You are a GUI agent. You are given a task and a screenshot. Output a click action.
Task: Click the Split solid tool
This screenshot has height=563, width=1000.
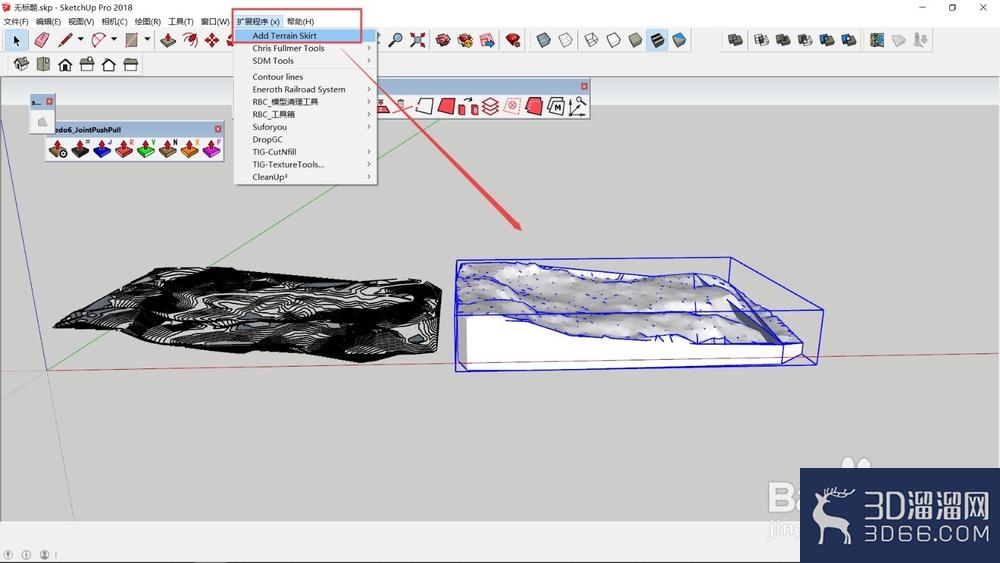[x=849, y=40]
